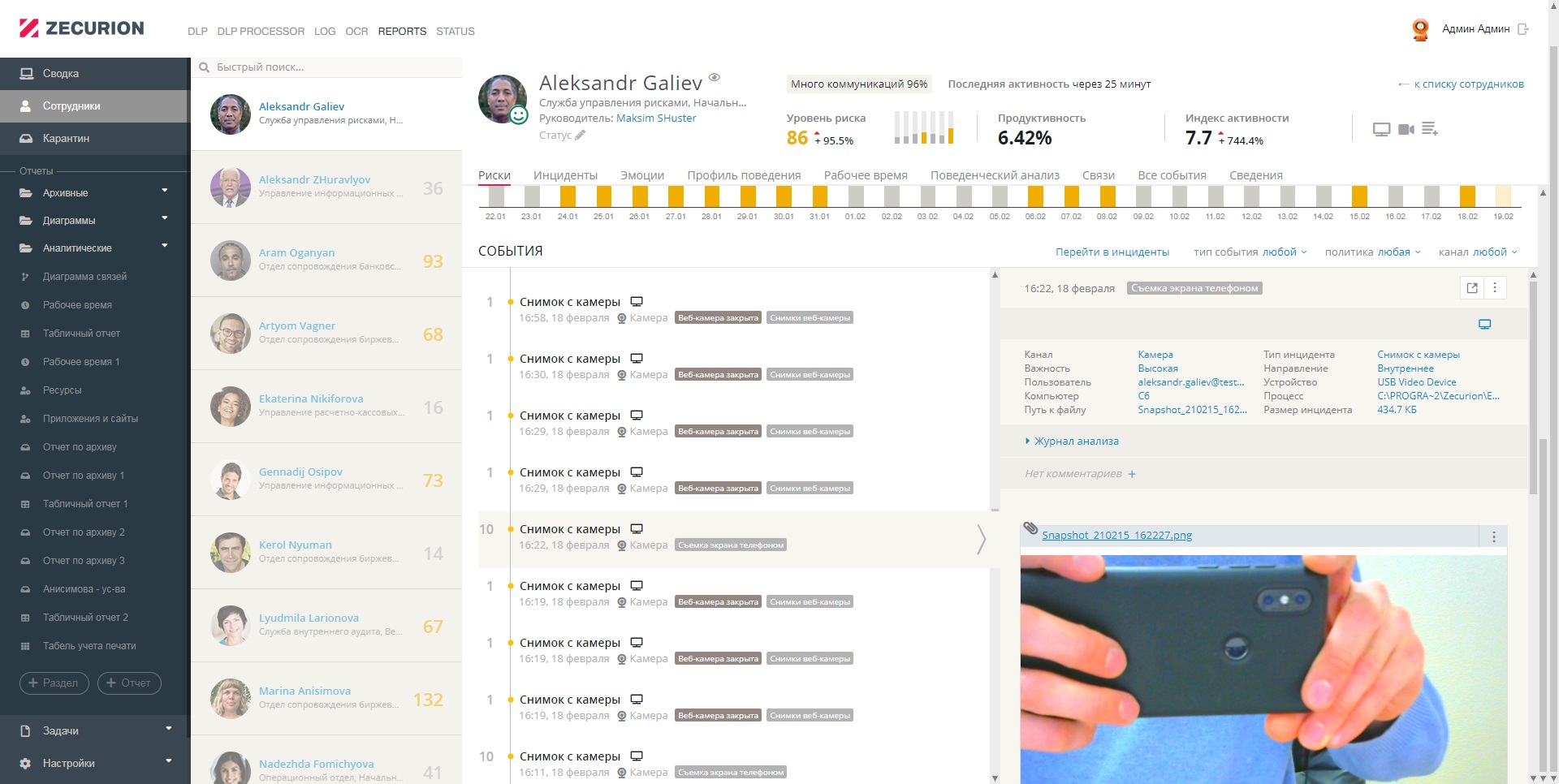
Task: Toggle the eye icon next to Aleksandr Galiev
Action: [x=715, y=78]
